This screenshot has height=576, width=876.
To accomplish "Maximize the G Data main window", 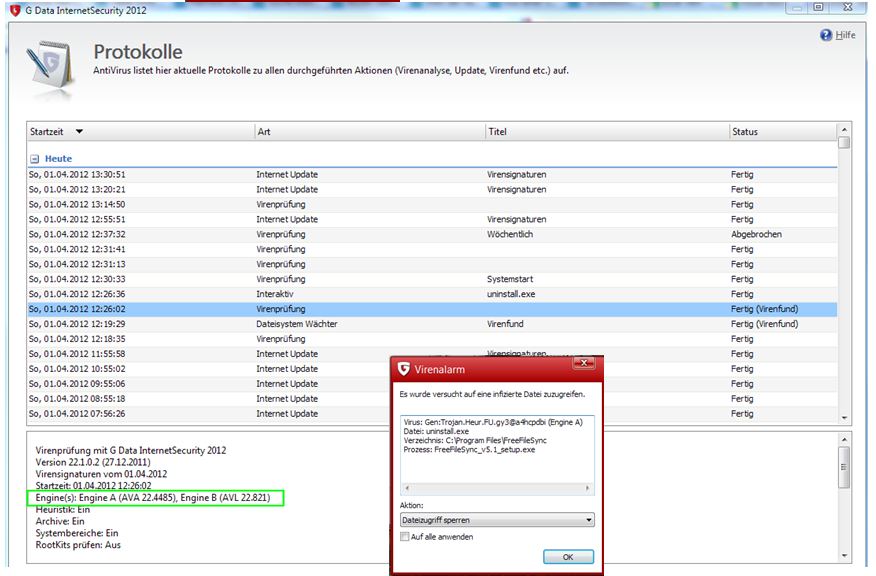I will (818, 7).
